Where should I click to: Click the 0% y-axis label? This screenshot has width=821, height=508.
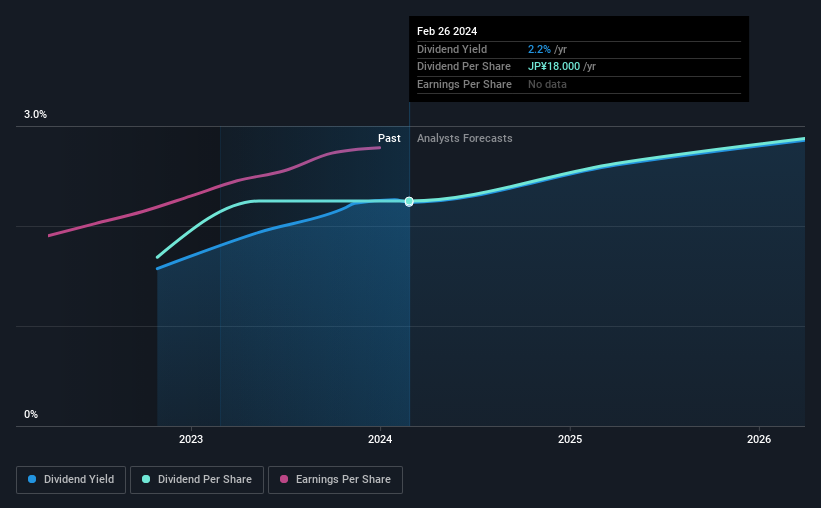click(31, 414)
